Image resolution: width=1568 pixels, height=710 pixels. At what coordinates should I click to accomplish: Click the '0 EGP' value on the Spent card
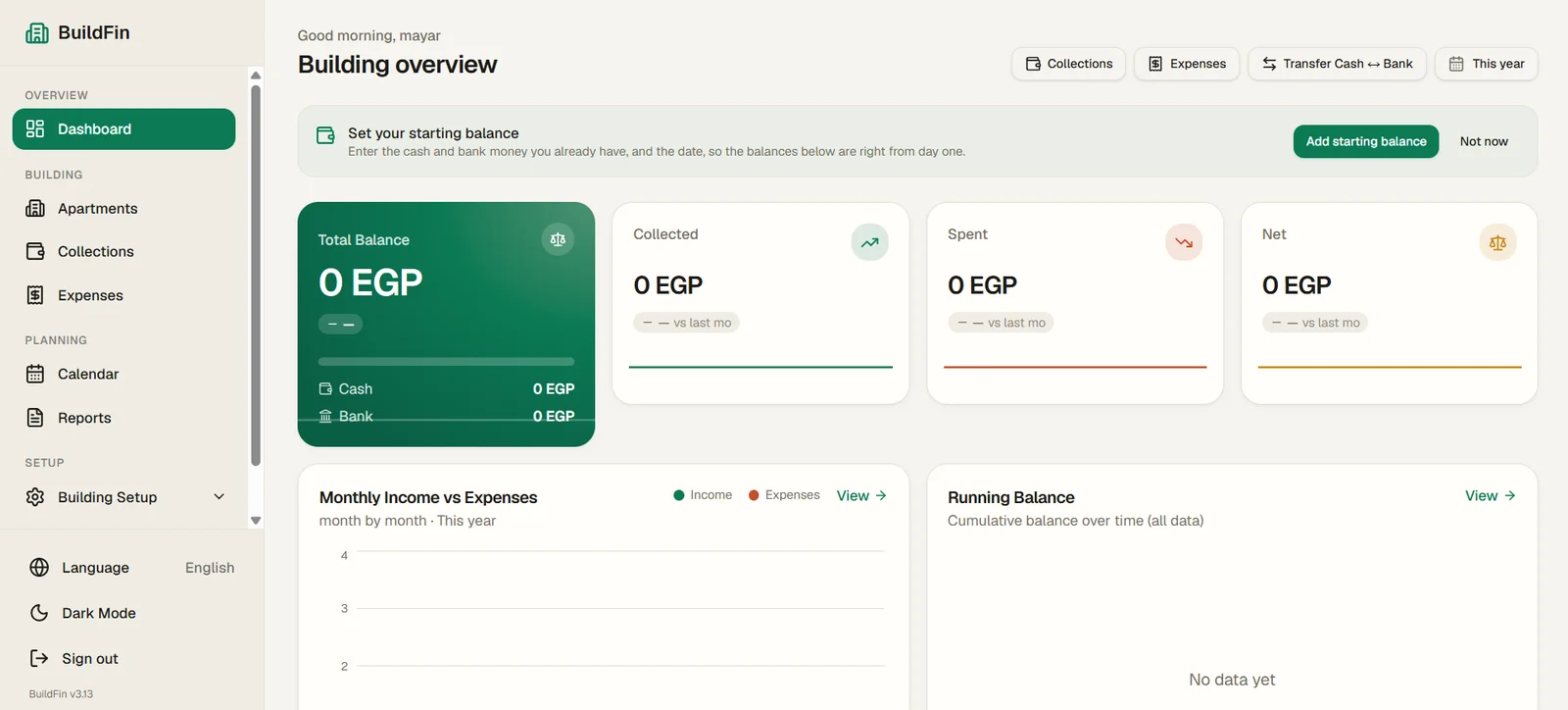982,285
